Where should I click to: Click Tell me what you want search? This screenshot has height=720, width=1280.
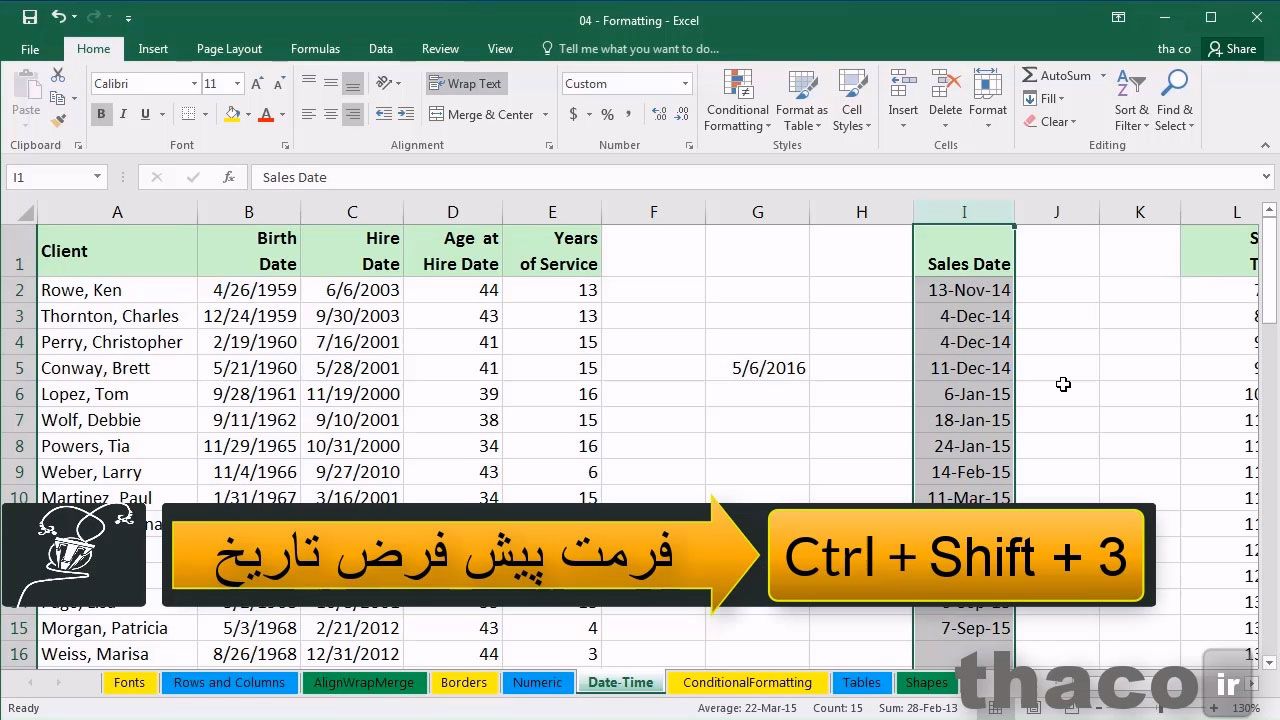(x=630, y=49)
